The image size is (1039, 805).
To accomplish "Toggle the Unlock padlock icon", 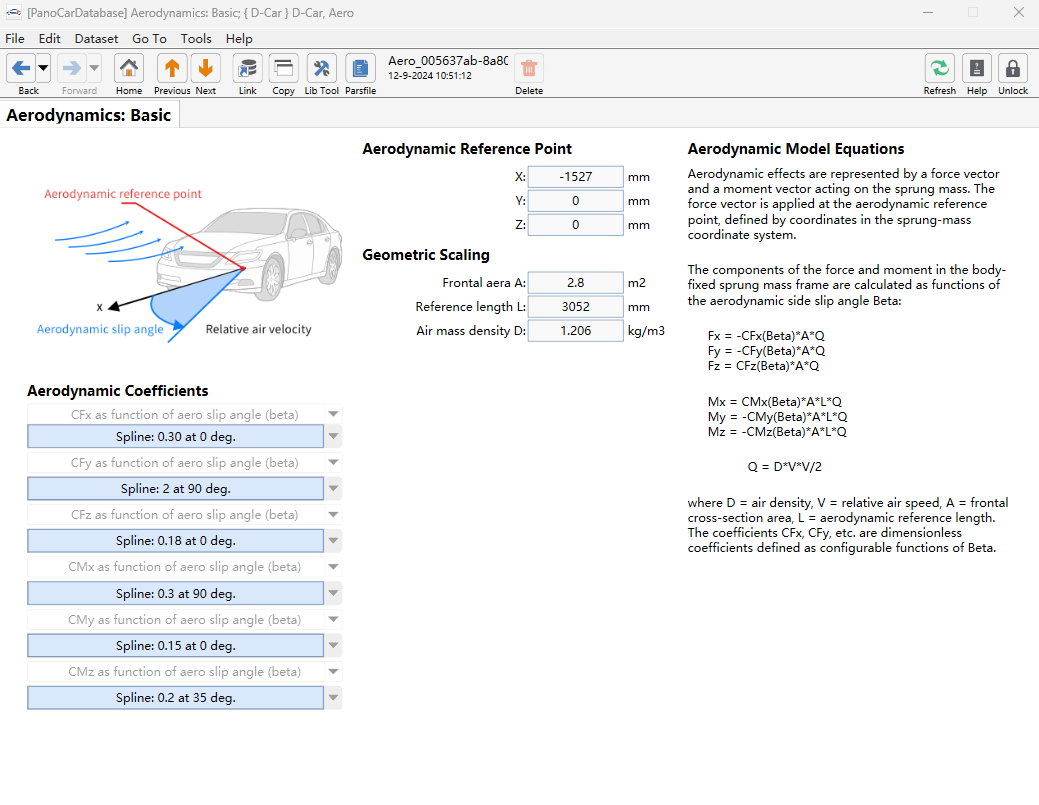I will point(1012,68).
